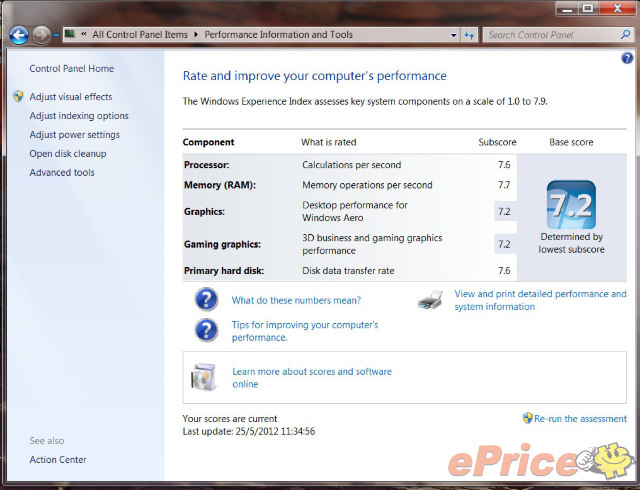The image size is (640, 490).
Task: Open 'Advanced tools' from the left pane
Action: point(62,173)
